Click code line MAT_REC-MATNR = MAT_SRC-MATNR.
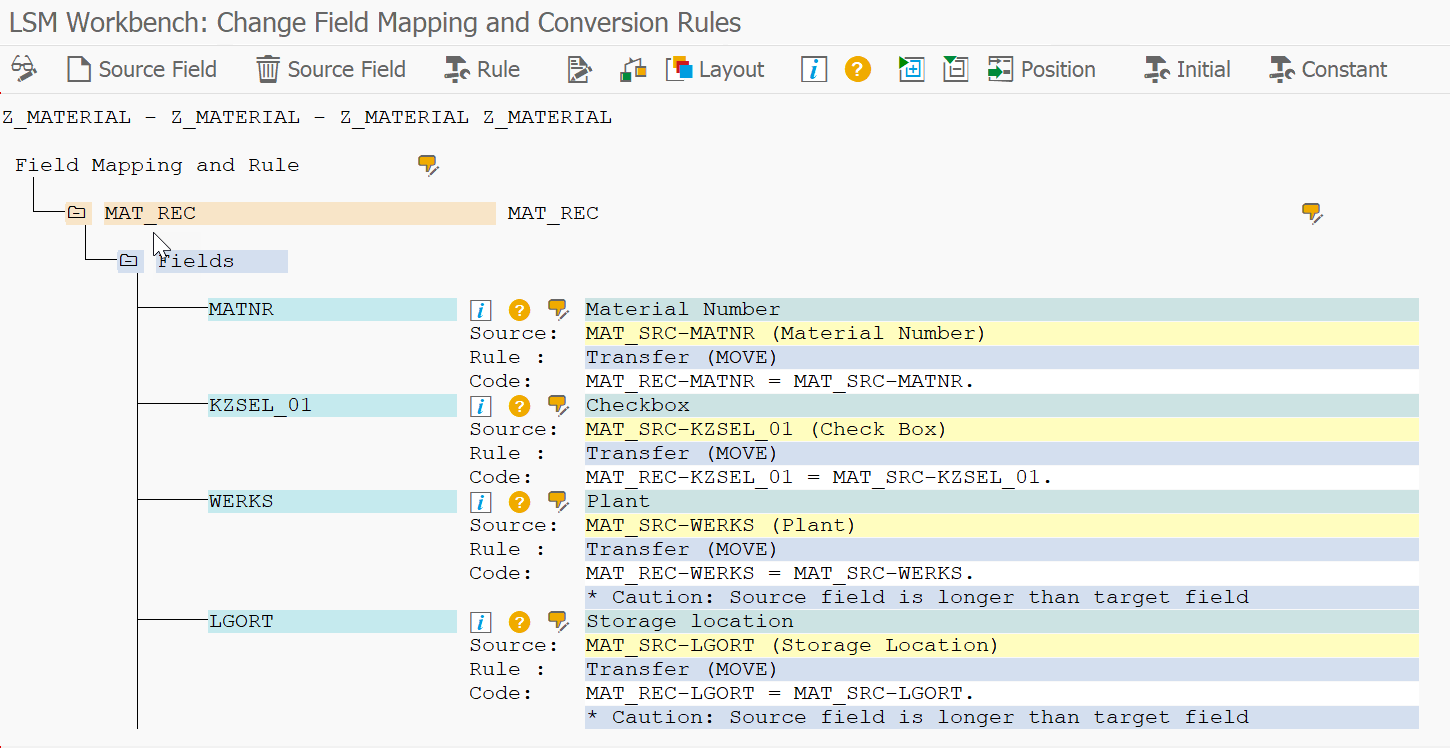Image resolution: width=1450 pixels, height=748 pixels. click(x=1001, y=381)
